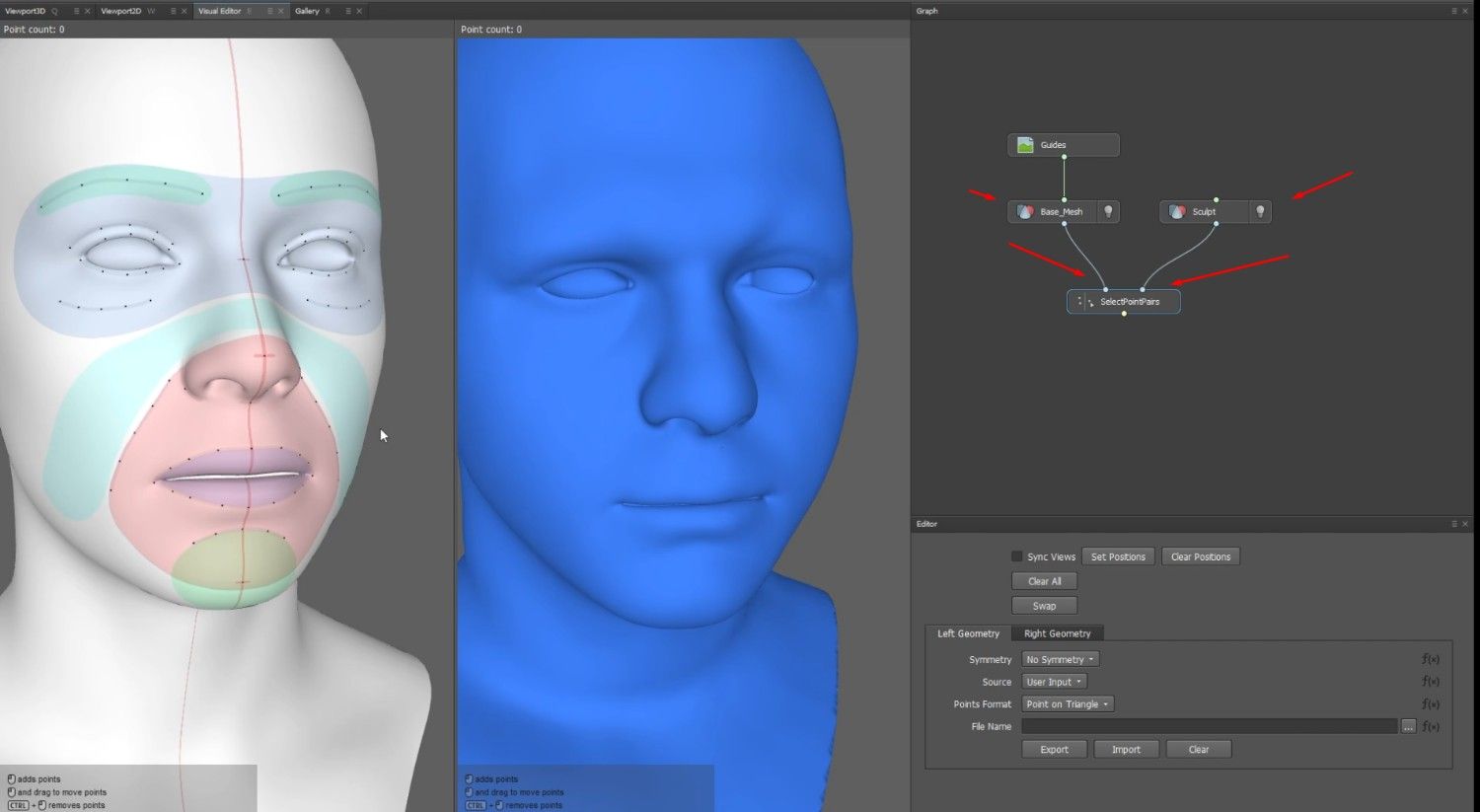Enable the Sync Views checkbox
The width and height of the screenshot is (1480, 812).
1016,556
